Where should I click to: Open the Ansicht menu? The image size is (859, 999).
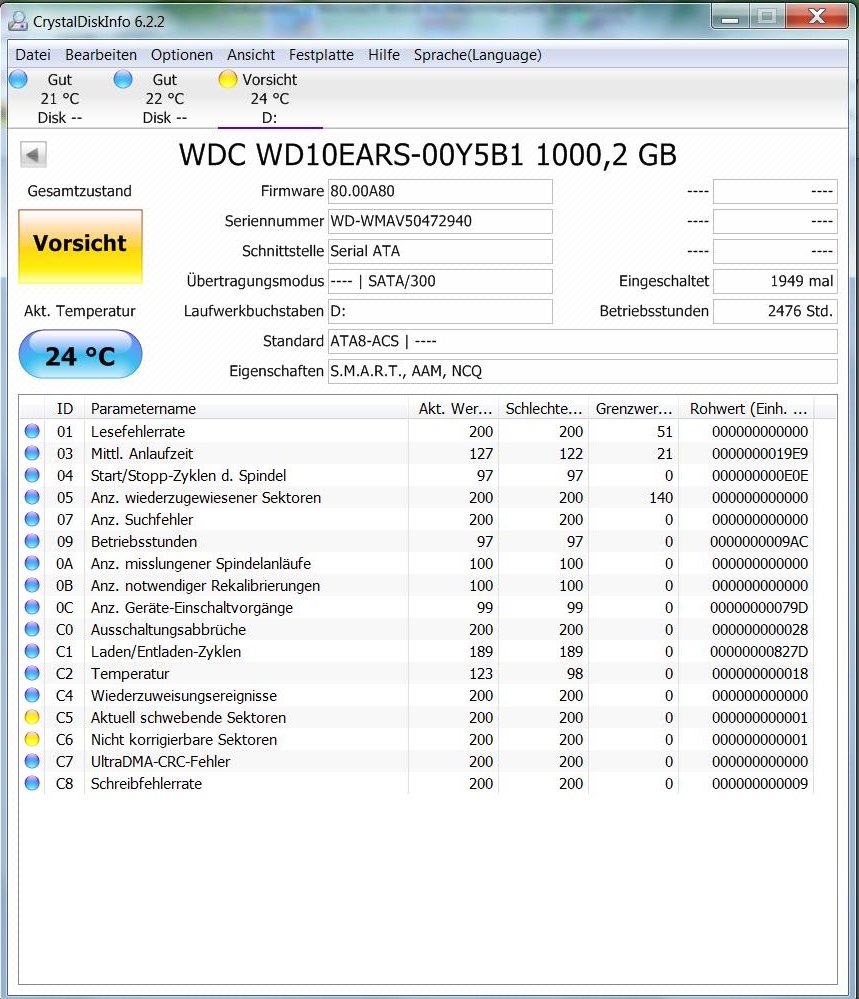point(251,55)
